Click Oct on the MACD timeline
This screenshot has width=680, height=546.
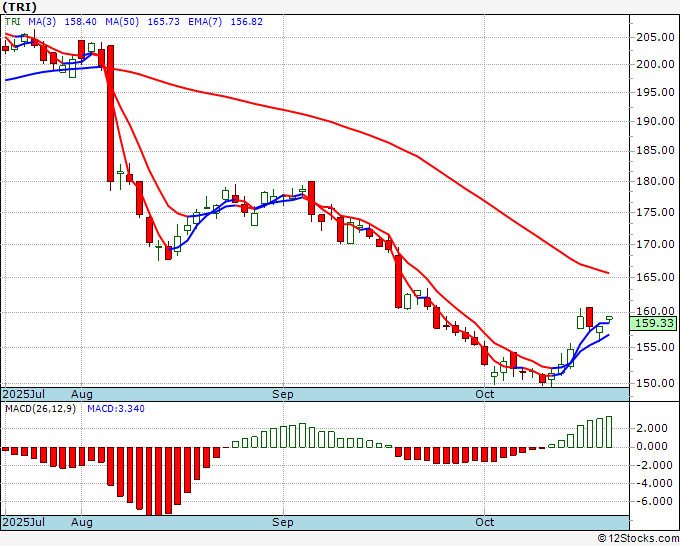tap(484, 522)
